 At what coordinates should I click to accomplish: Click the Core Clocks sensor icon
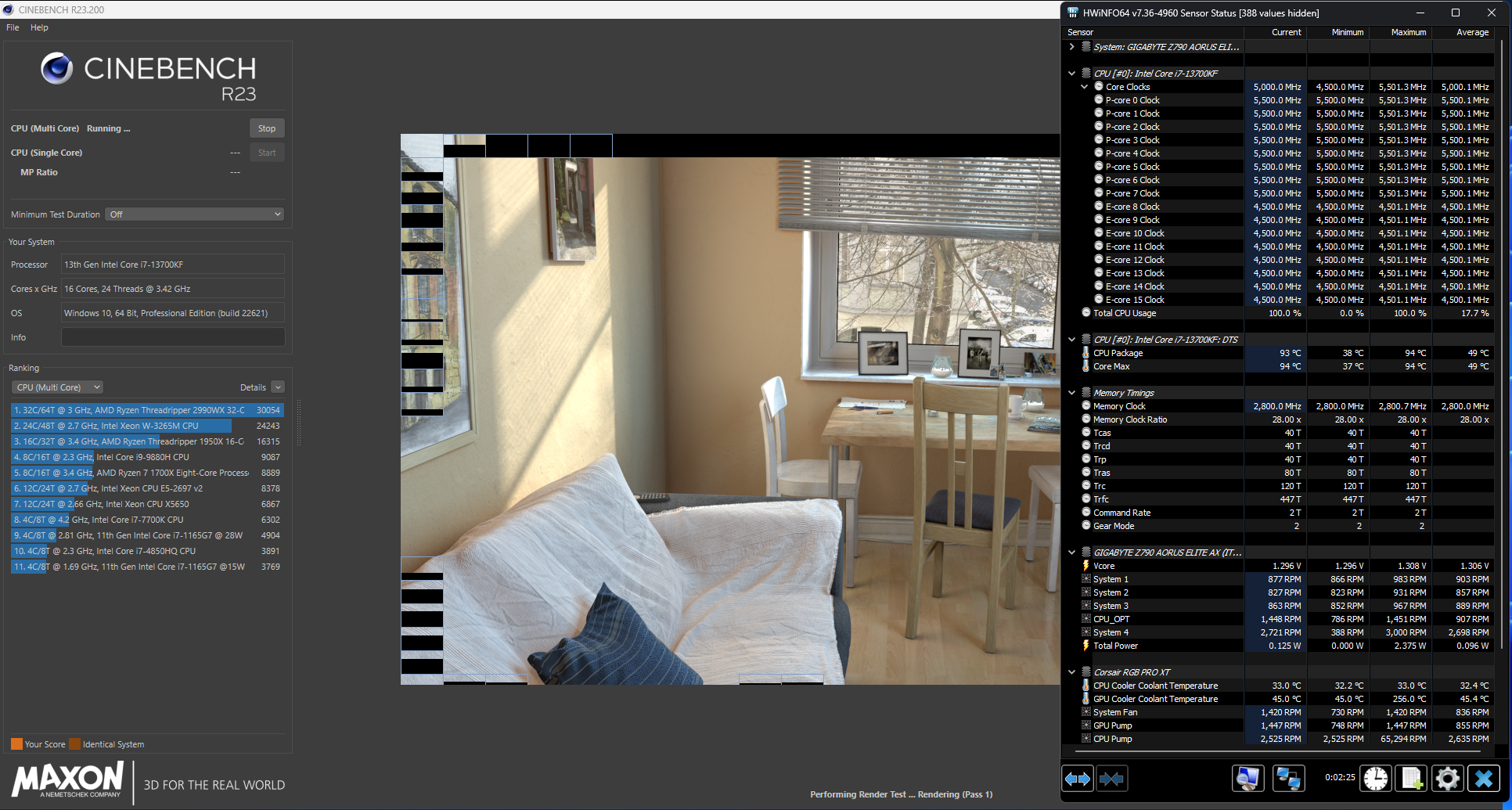[x=1099, y=87]
